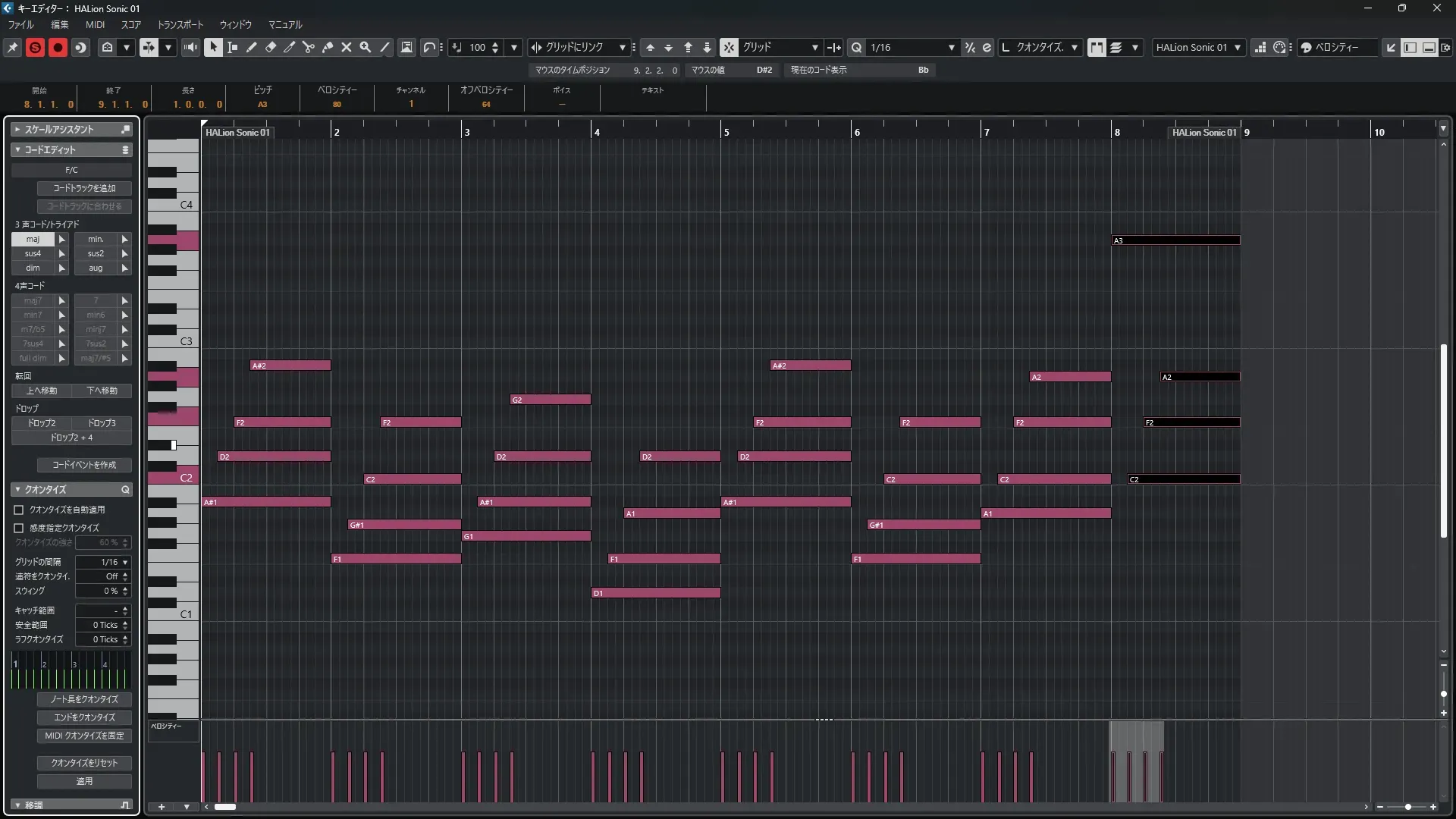
Task: Select the Split scissors tool
Action: coord(308,47)
